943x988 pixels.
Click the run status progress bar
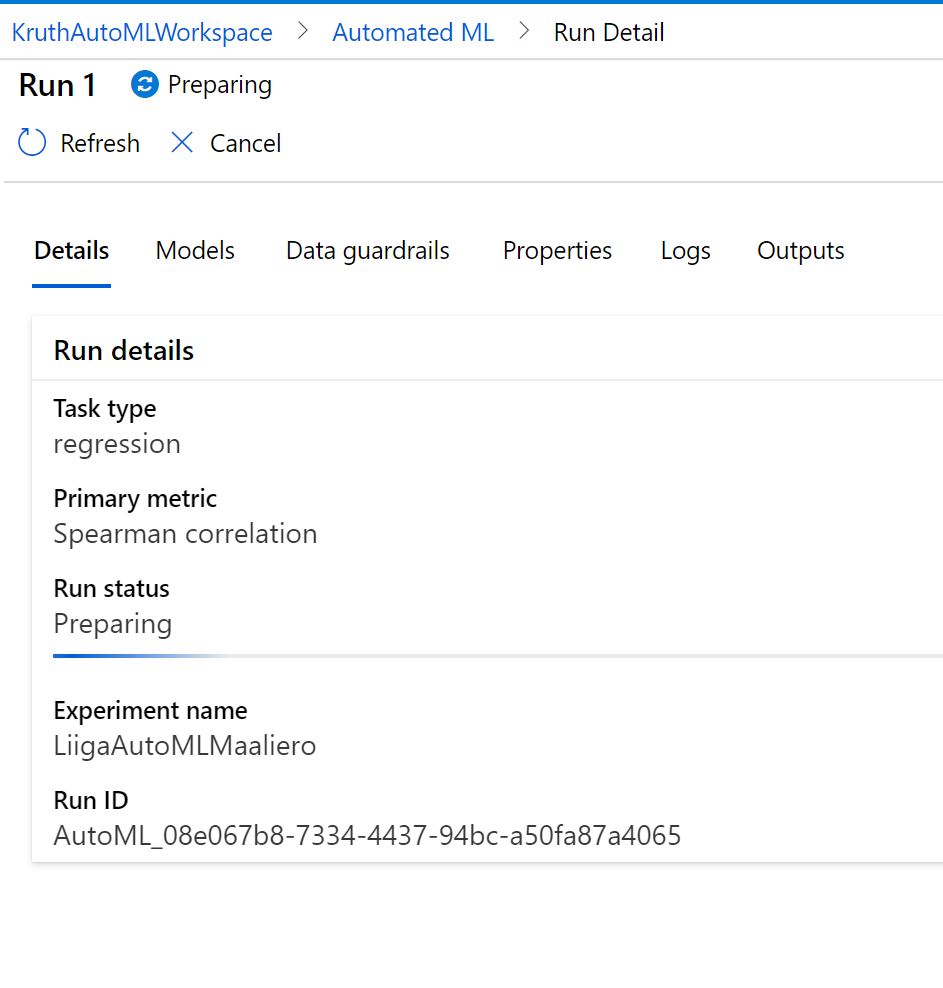tap(498, 656)
